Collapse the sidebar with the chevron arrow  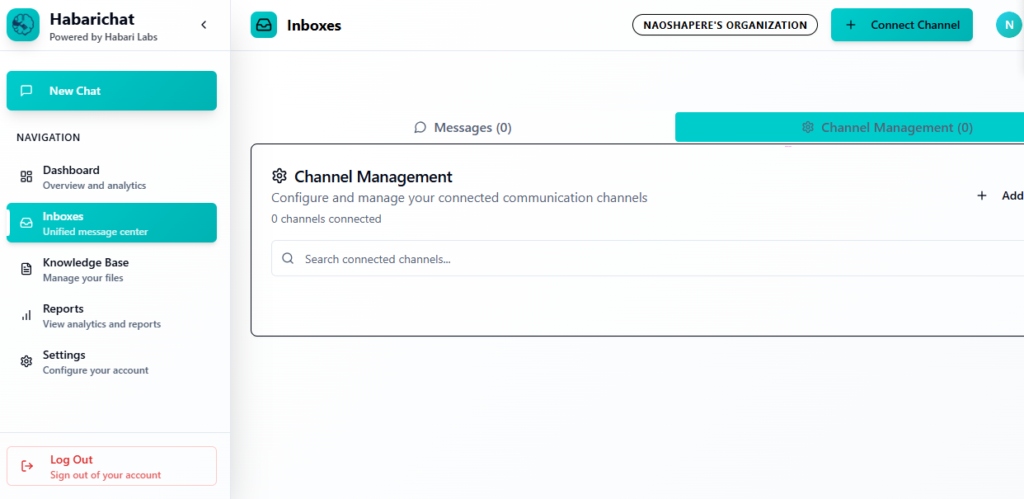click(204, 25)
